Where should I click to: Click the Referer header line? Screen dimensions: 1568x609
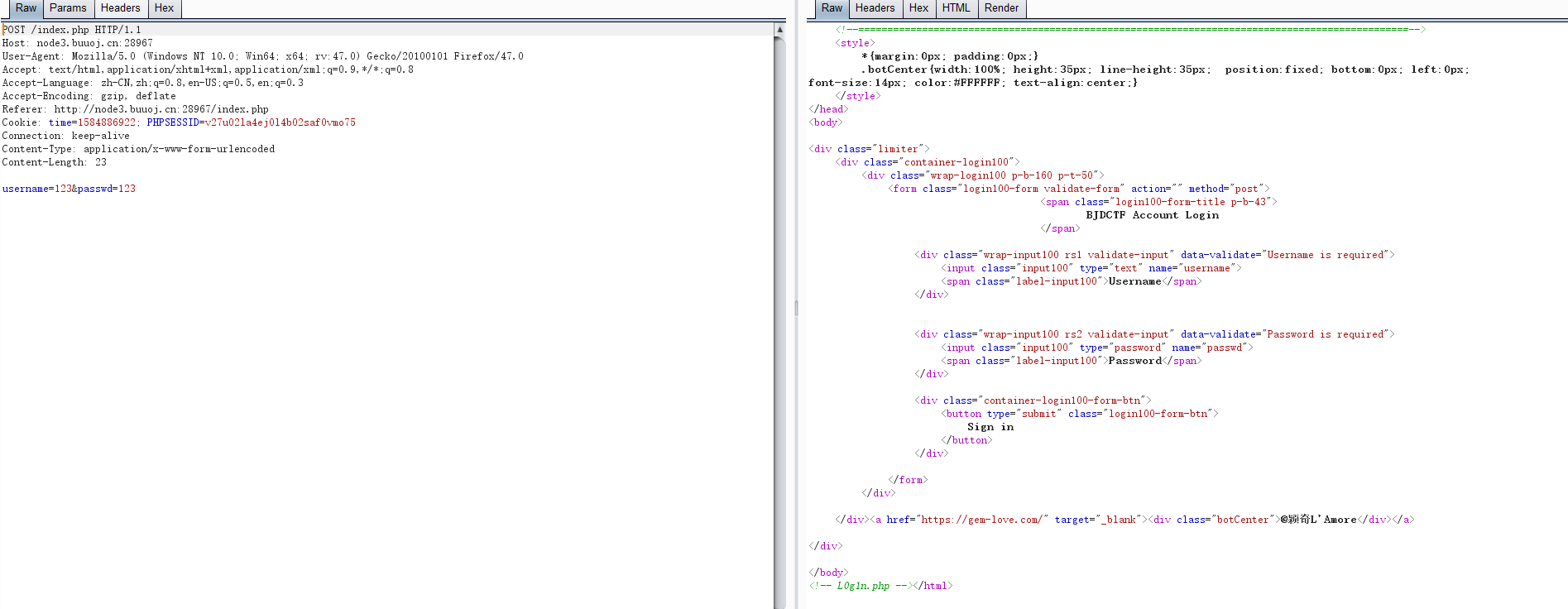(x=136, y=109)
